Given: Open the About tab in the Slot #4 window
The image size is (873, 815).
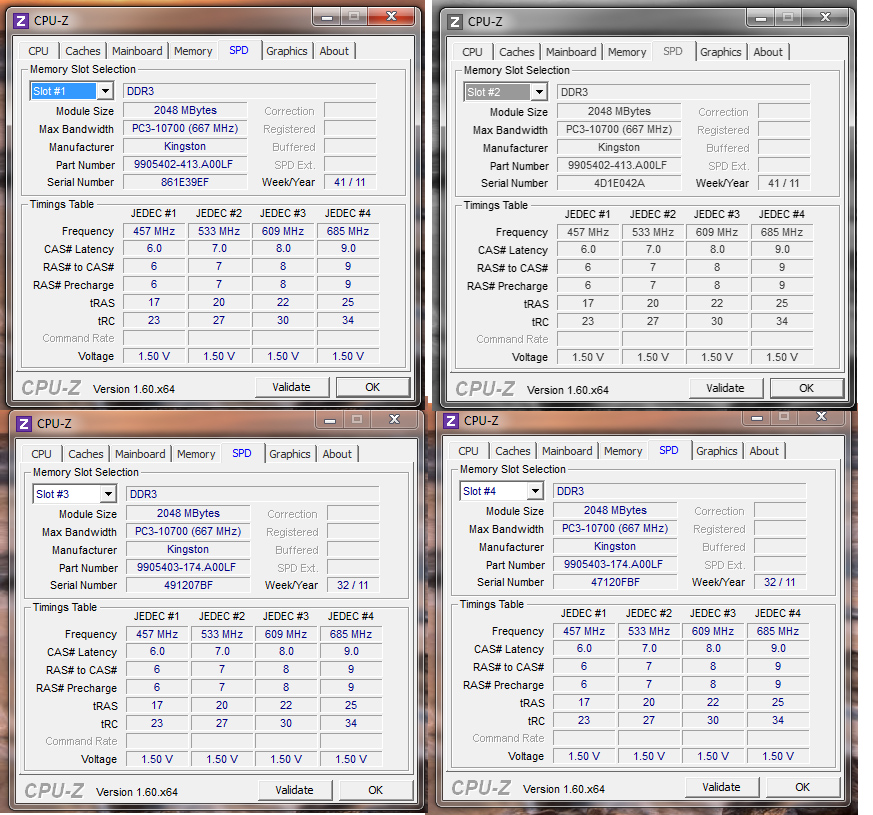Looking at the screenshot, I should pyautogui.click(x=764, y=451).
